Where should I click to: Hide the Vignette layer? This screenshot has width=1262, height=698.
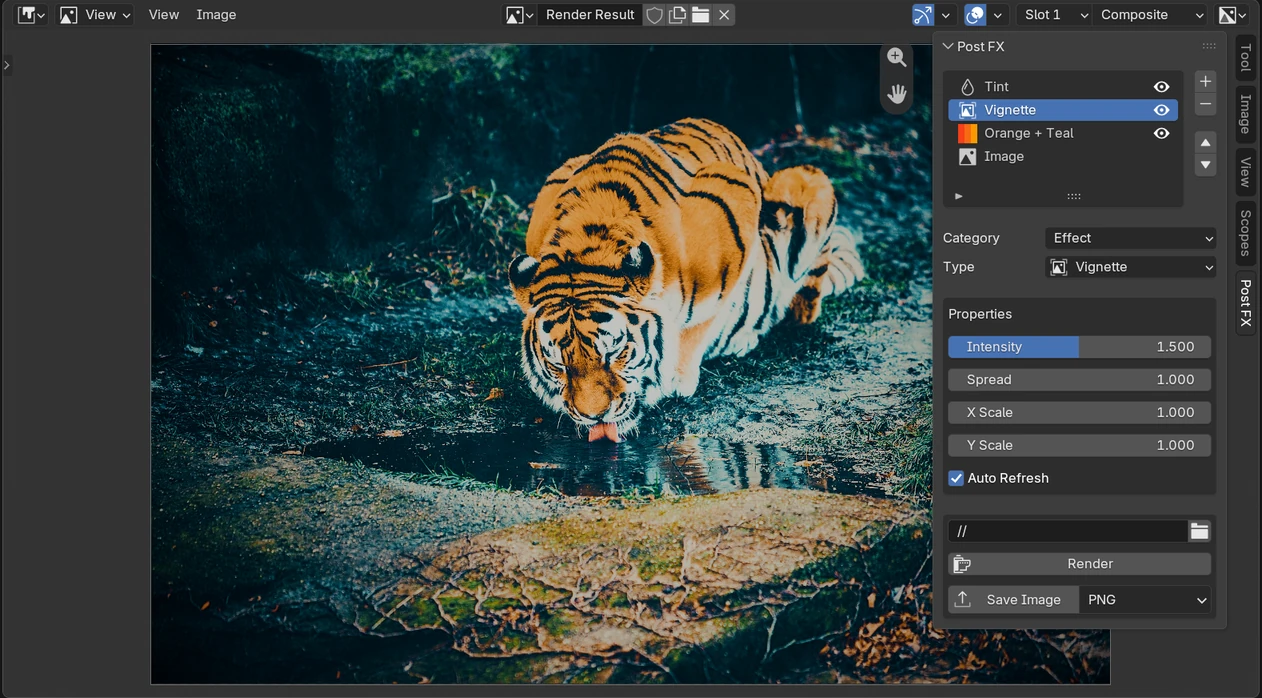pyautogui.click(x=1161, y=110)
